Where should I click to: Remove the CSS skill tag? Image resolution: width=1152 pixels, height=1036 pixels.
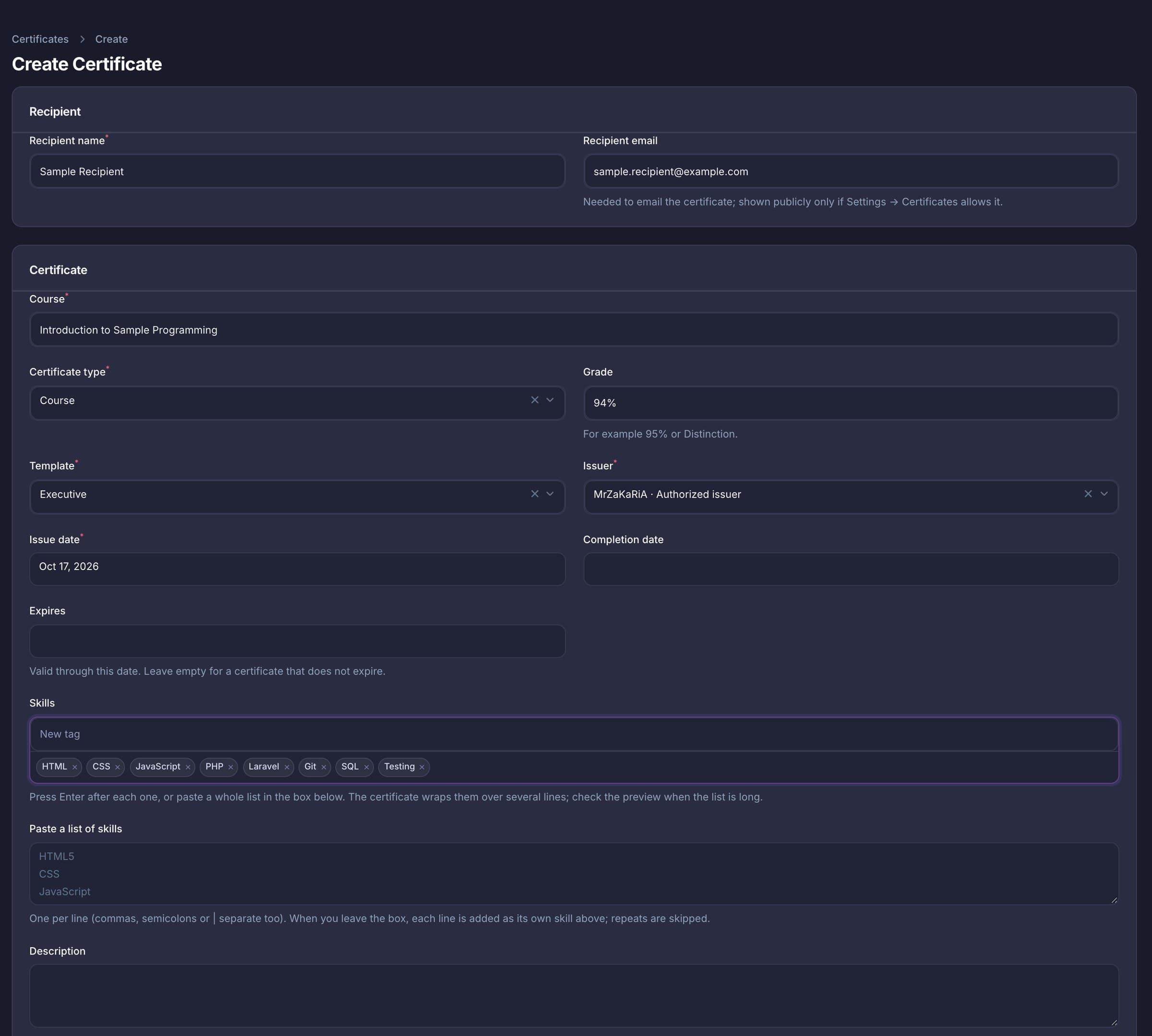(x=117, y=767)
